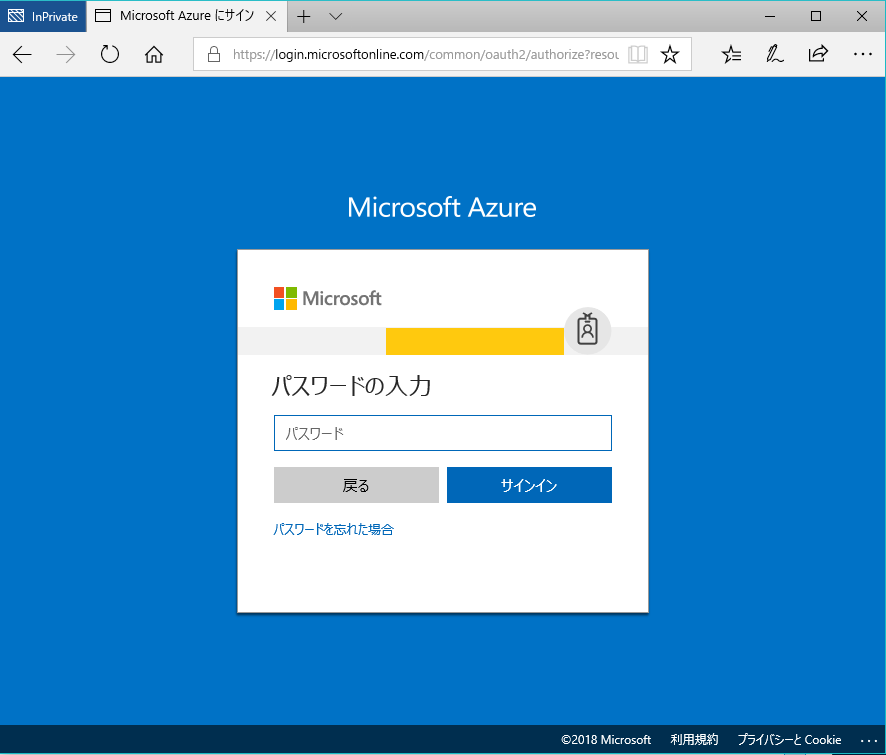Select the Microsoft Azure にサイン tab

(185, 16)
